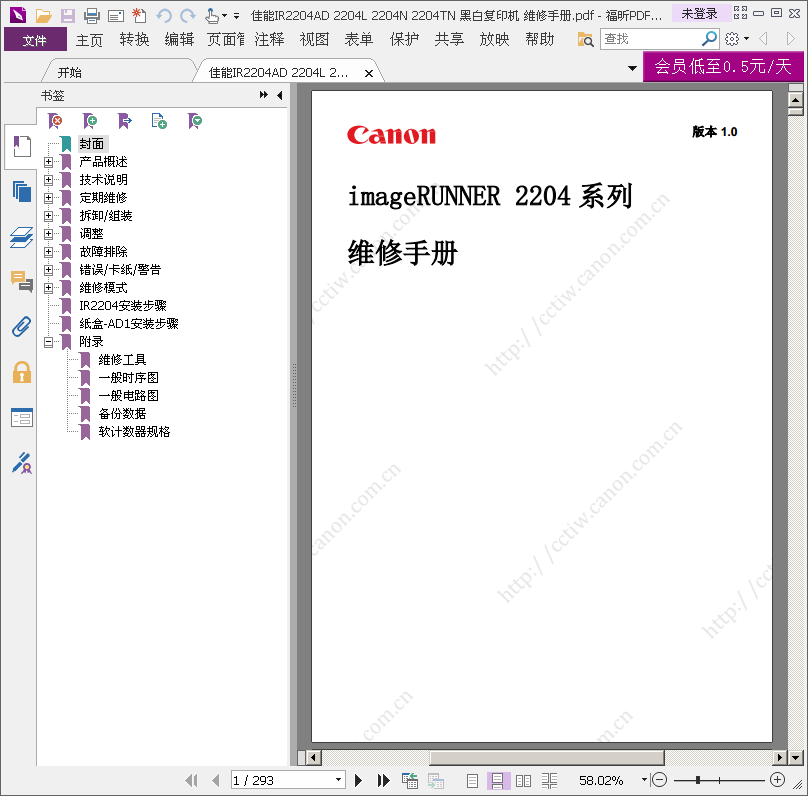Click the save disk icon in title bar

(68, 16)
